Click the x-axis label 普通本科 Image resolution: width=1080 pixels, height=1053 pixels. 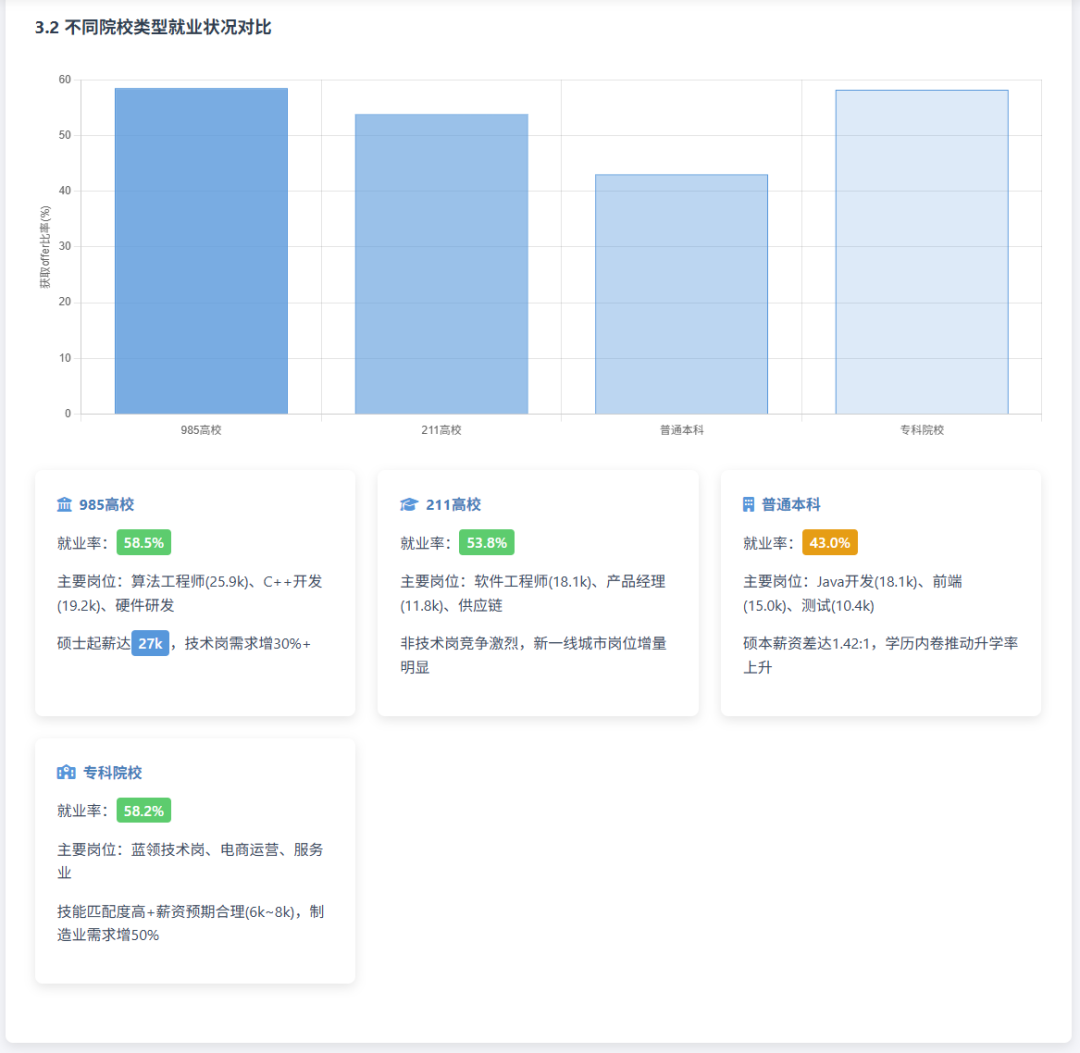pos(682,430)
